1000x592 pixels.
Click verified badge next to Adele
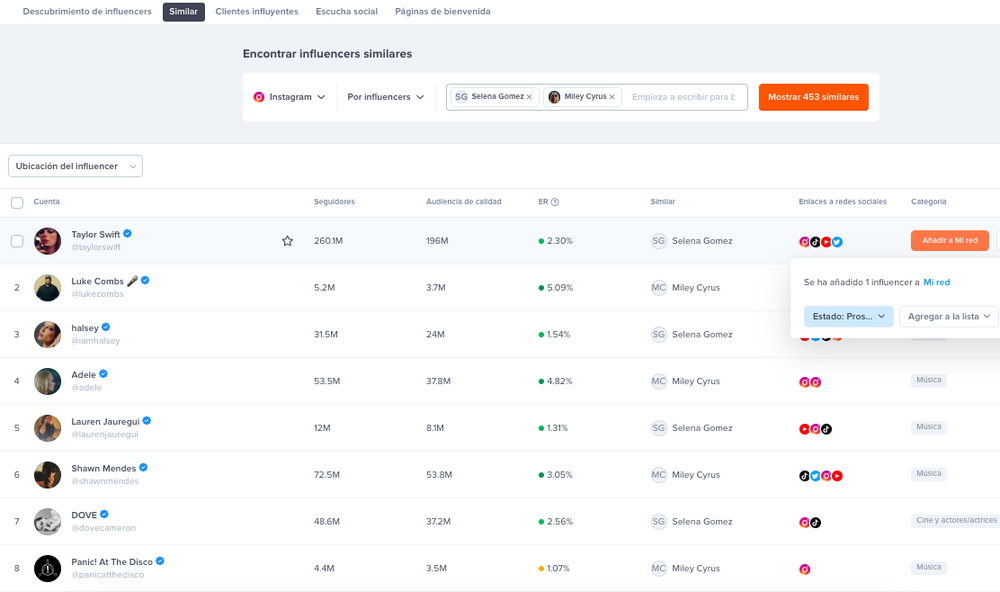tap(103, 374)
